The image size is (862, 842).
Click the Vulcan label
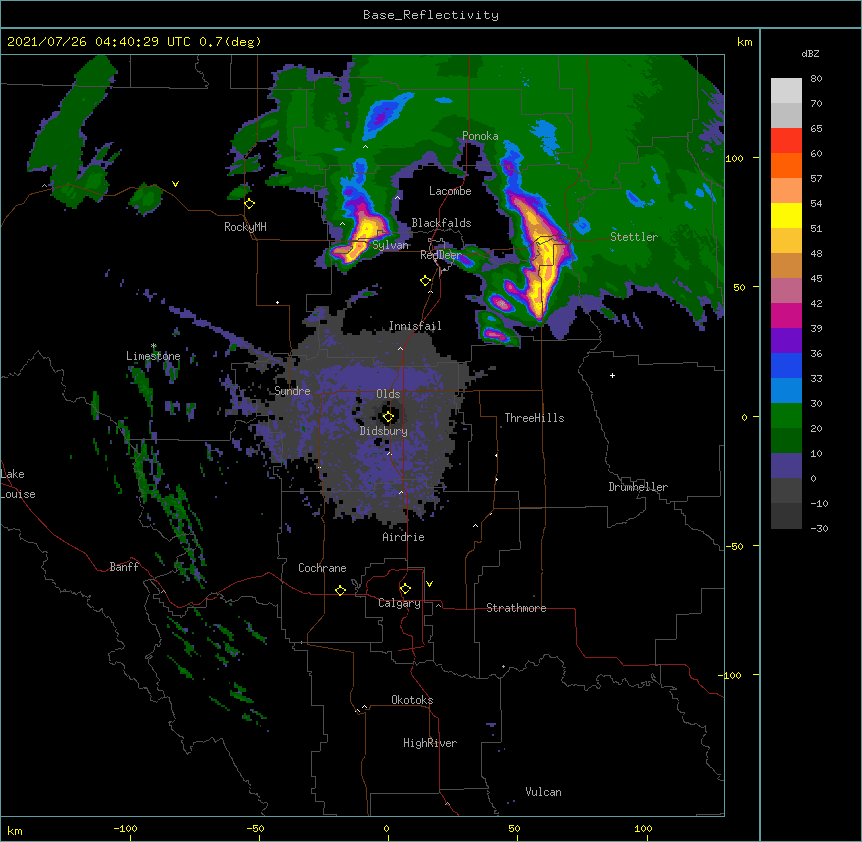(x=543, y=792)
